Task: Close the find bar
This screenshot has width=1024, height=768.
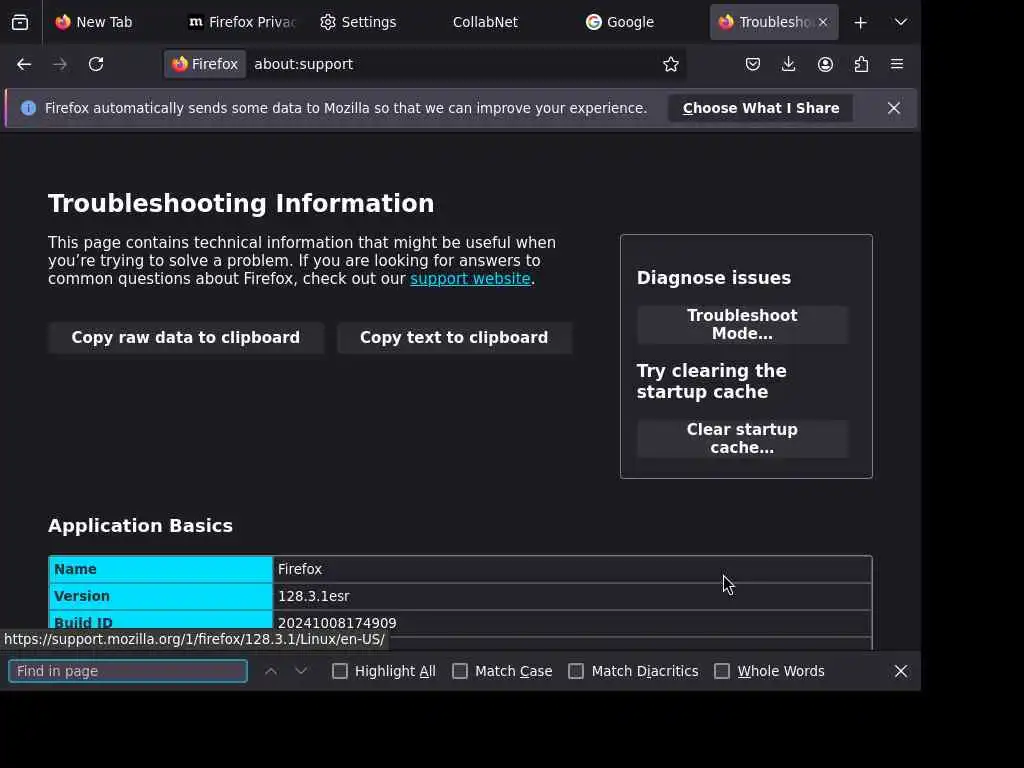Action: click(901, 671)
